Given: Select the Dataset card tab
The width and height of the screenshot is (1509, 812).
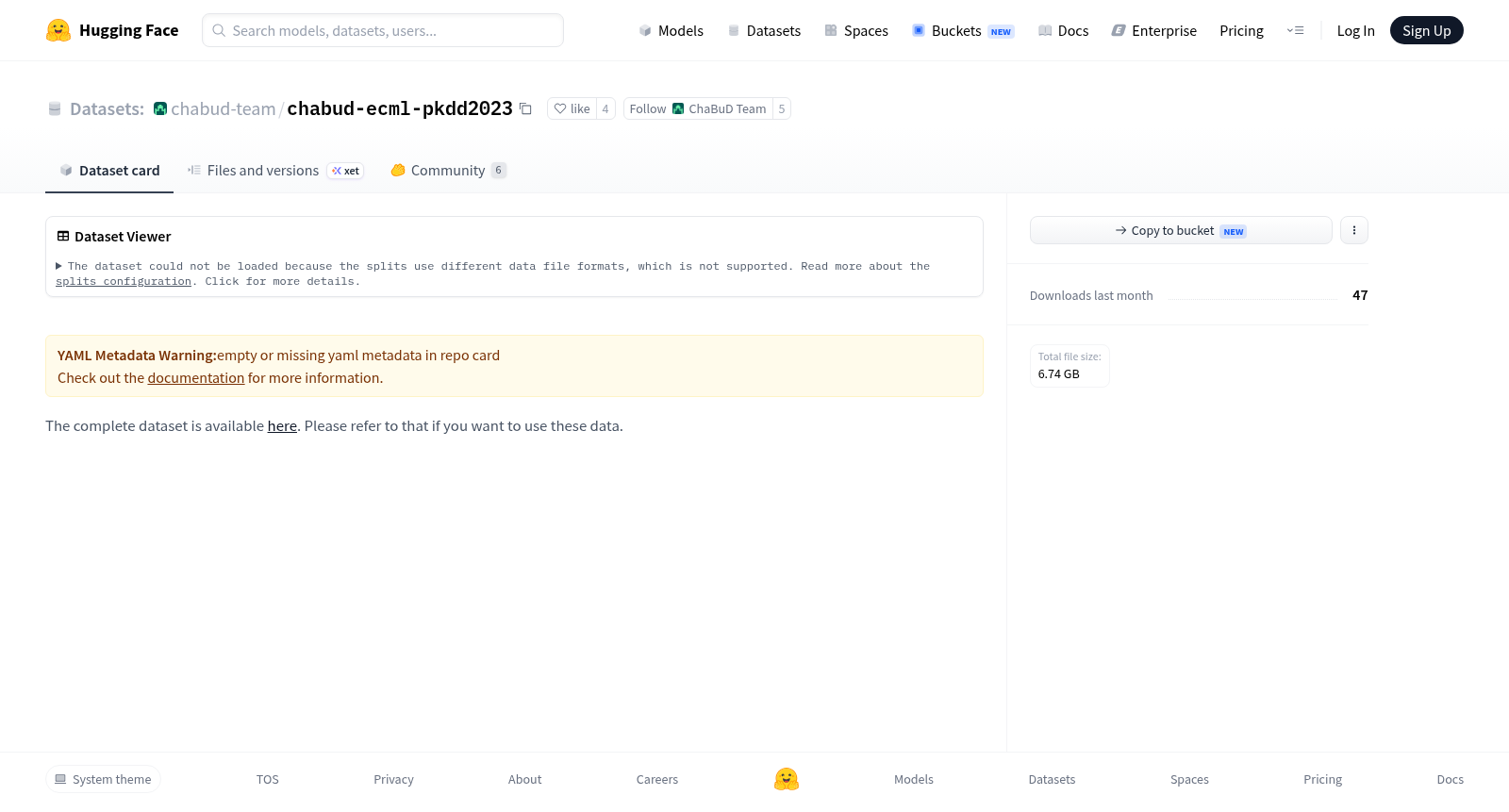Looking at the screenshot, I should pos(109,171).
